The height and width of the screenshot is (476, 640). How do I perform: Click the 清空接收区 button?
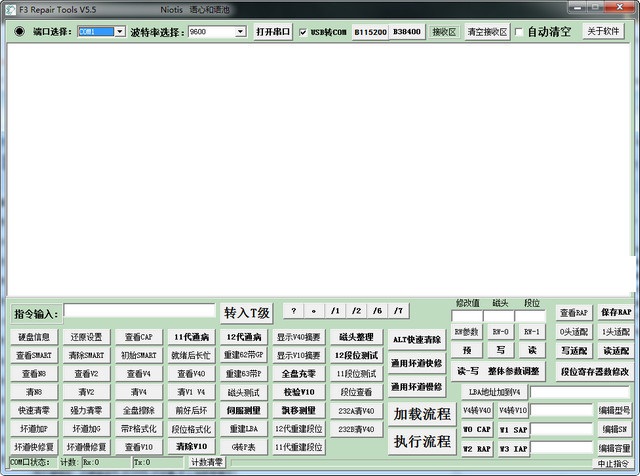point(487,32)
